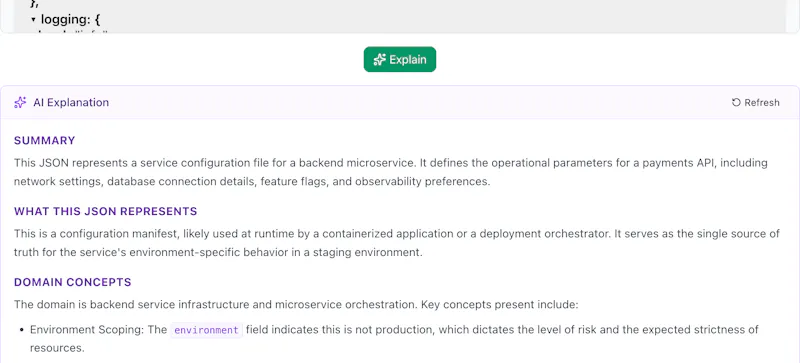Click the Environment Scoping bullet text

[394, 339]
